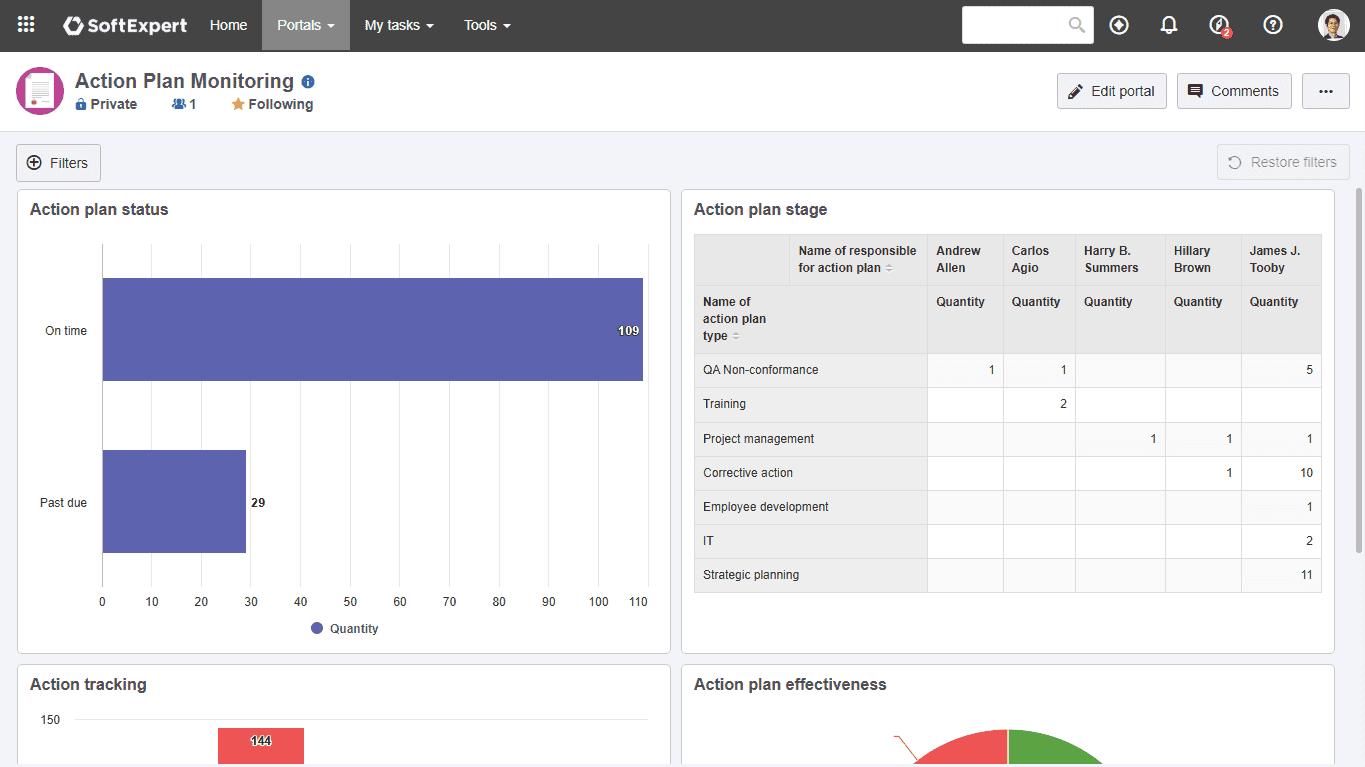Click the Filters button
This screenshot has width=1365, height=767.
(58, 163)
